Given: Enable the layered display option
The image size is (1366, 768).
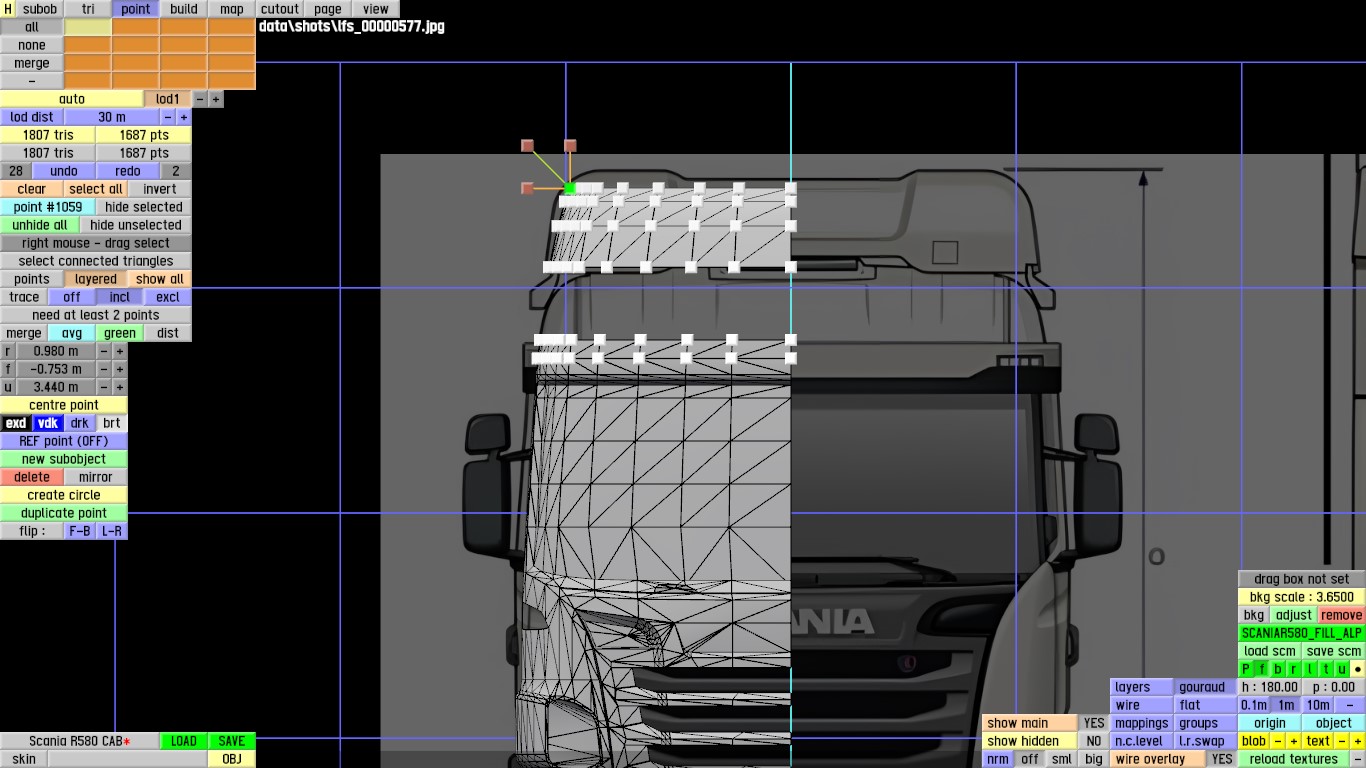Looking at the screenshot, I should click(x=96, y=279).
